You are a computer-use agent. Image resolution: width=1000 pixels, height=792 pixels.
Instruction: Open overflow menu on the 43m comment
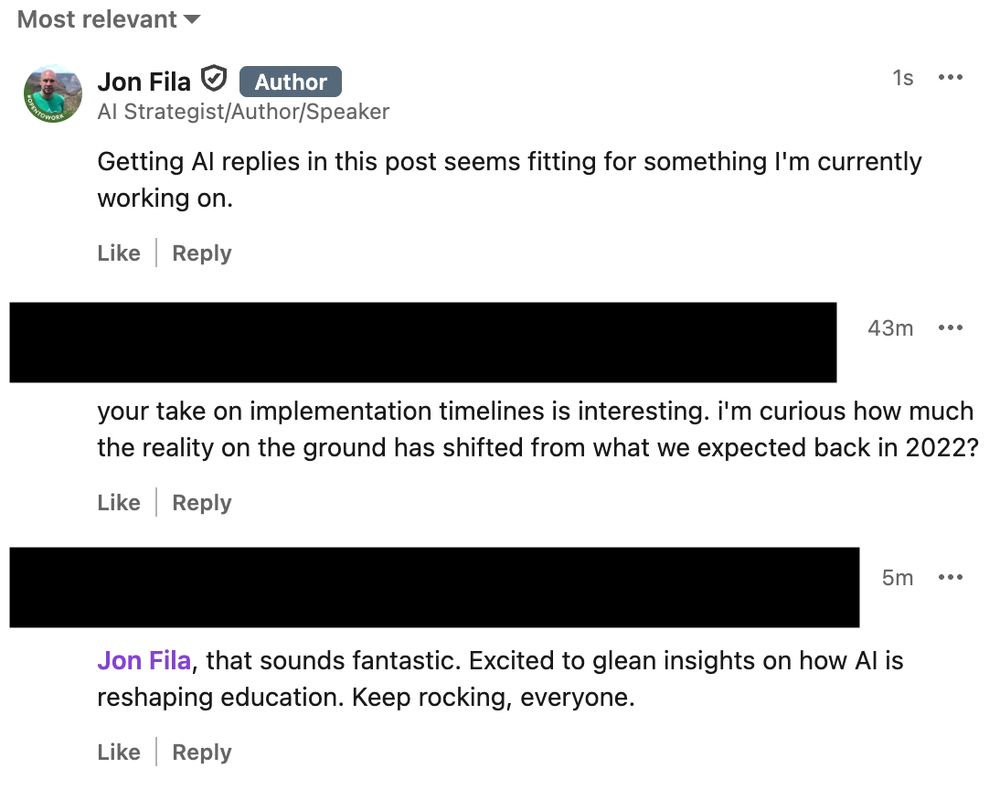coord(951,327)
